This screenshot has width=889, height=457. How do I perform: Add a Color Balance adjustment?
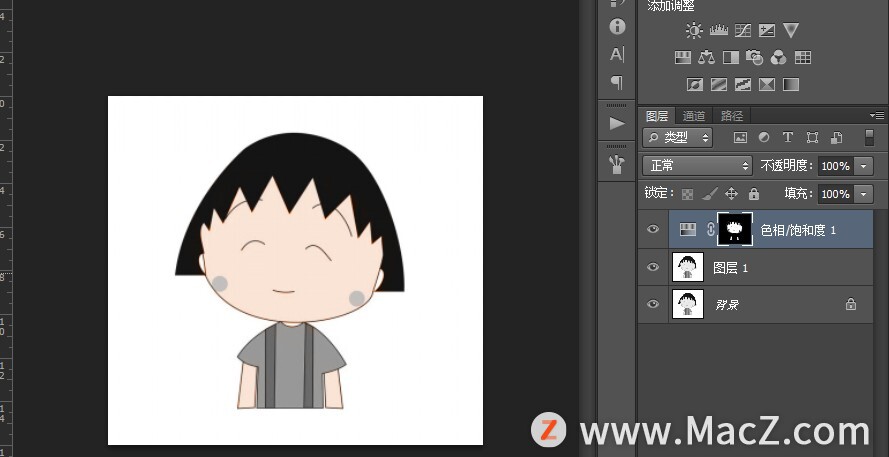pos(706,57)
